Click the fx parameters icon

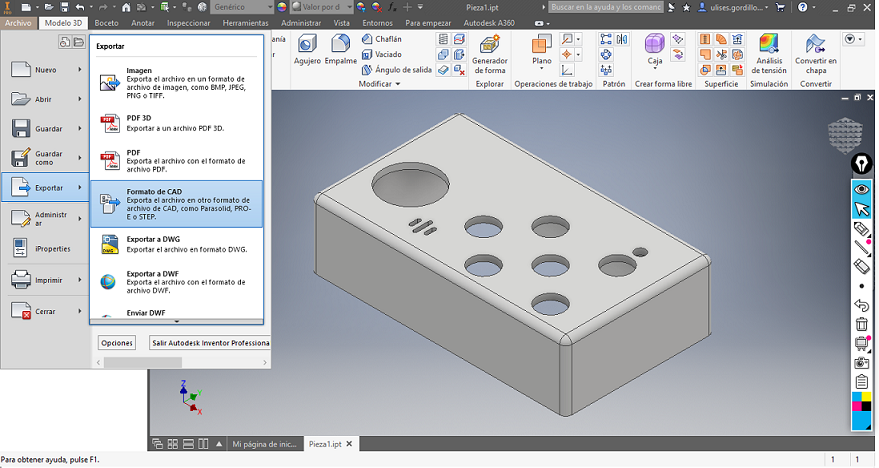click(392, 7)
